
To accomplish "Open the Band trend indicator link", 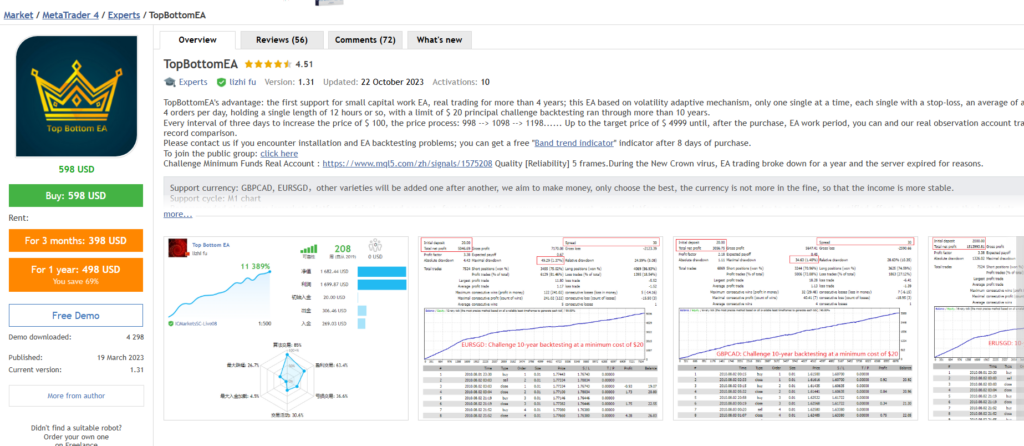I will [573, 143].
